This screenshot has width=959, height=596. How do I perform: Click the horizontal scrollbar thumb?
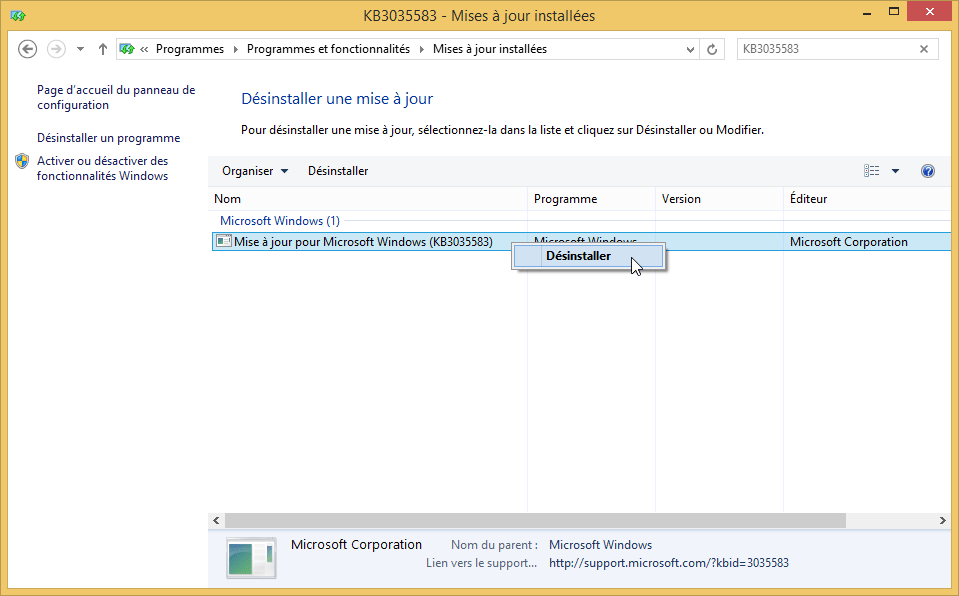click(x=535, y=521)
